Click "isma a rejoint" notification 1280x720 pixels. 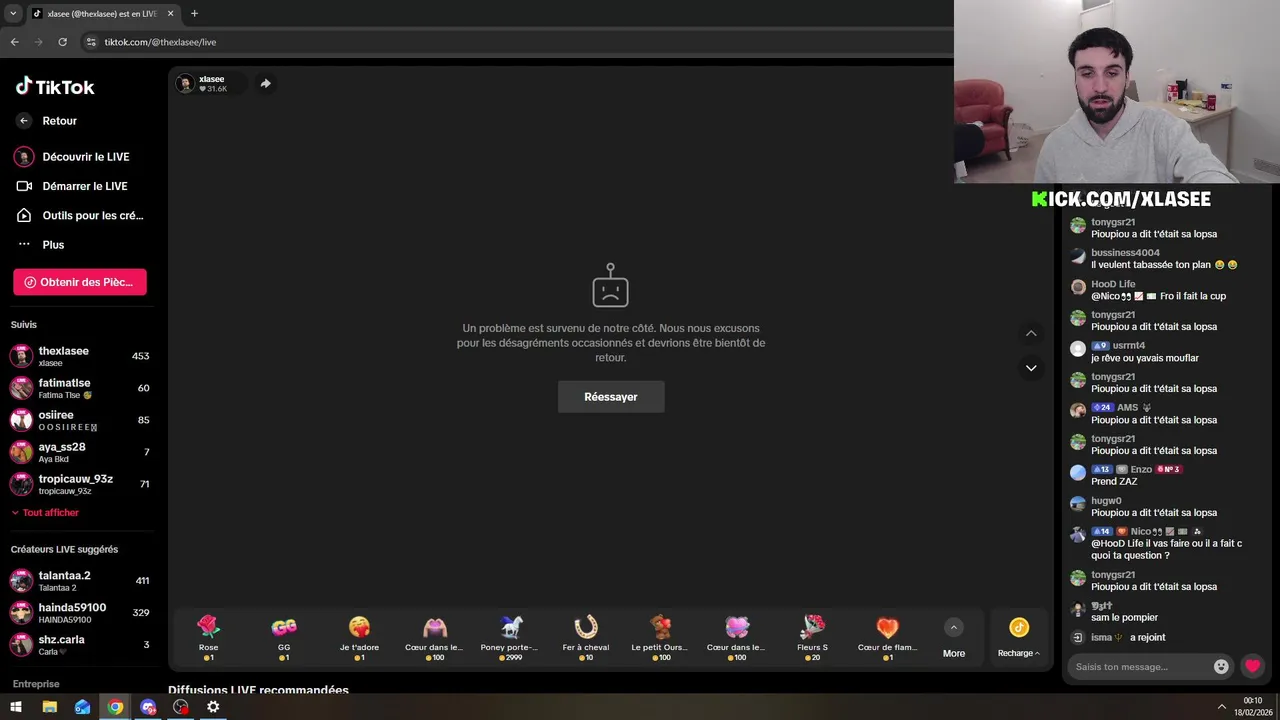tap(1128, 638)
